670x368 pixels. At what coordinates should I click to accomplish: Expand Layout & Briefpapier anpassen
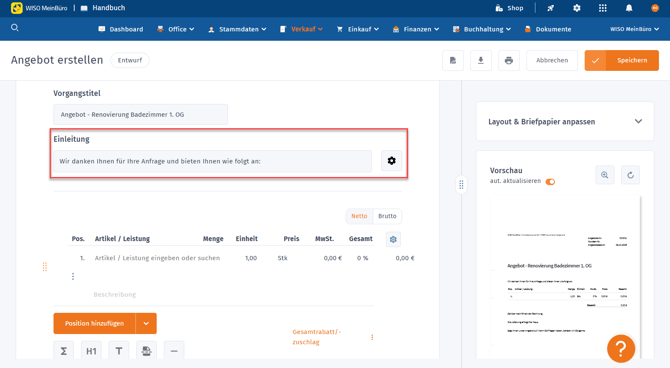pos(565,121)
